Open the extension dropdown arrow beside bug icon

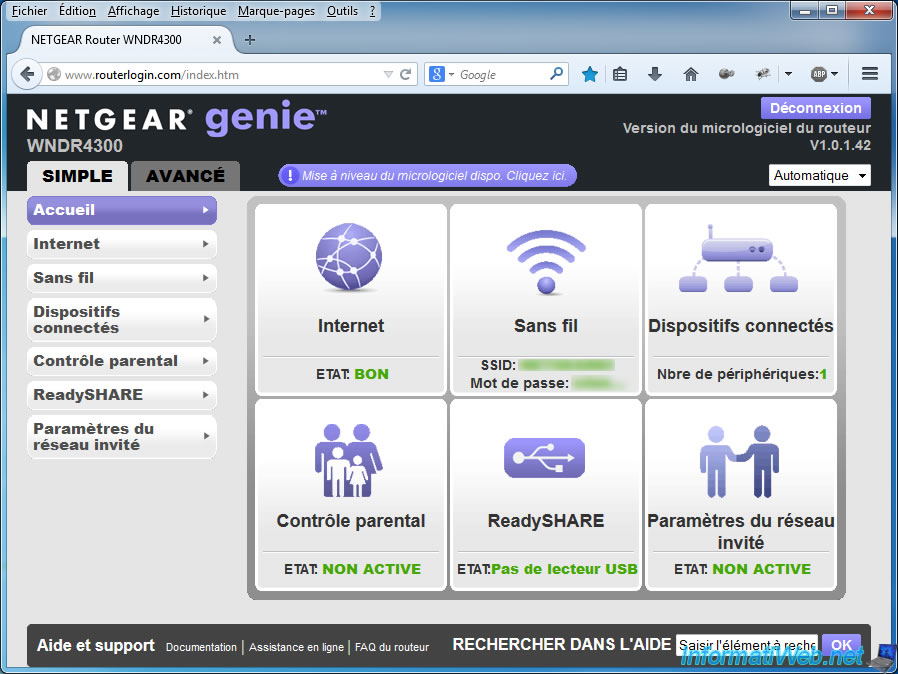click(x=789, y=74)
